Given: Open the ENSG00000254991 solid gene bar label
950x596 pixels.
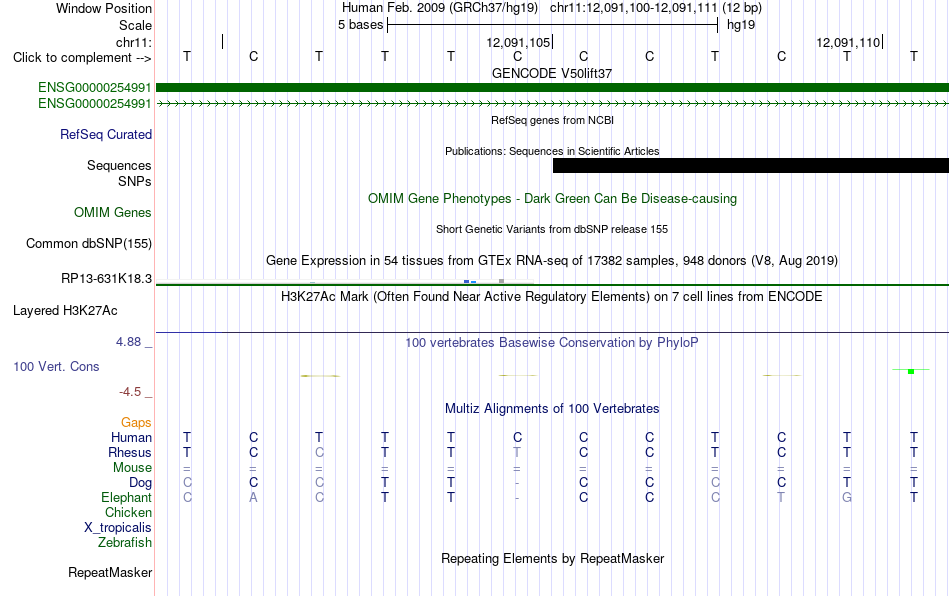Looking at the screenshot, I should (x=95, y=88).
